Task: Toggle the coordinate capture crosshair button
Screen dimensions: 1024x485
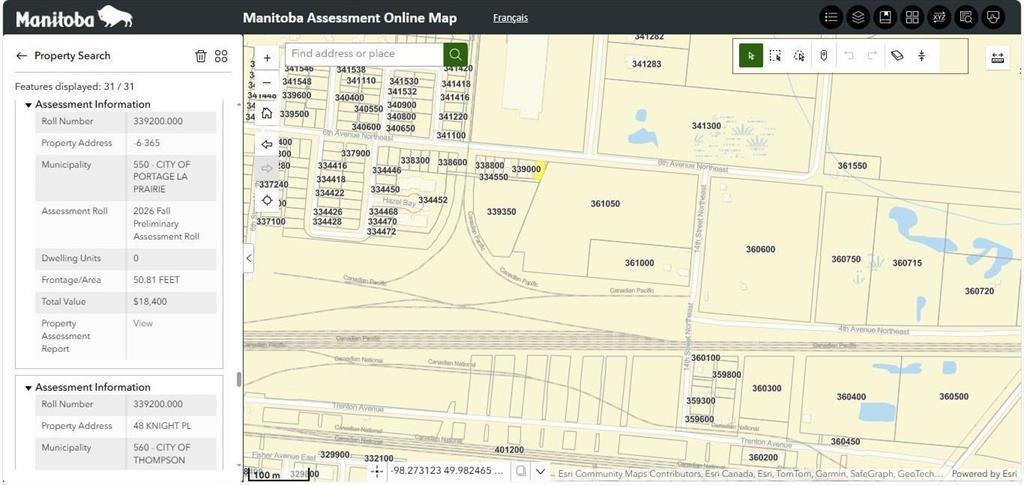Action: pyautogui.click(x=377, y=471)
